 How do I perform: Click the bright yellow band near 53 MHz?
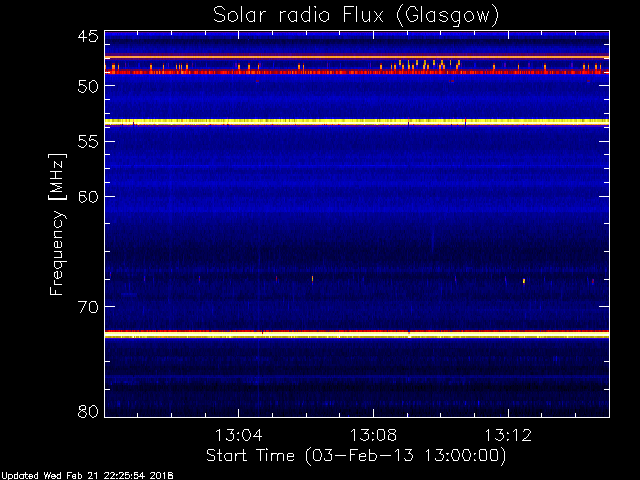tap(357, 122)
